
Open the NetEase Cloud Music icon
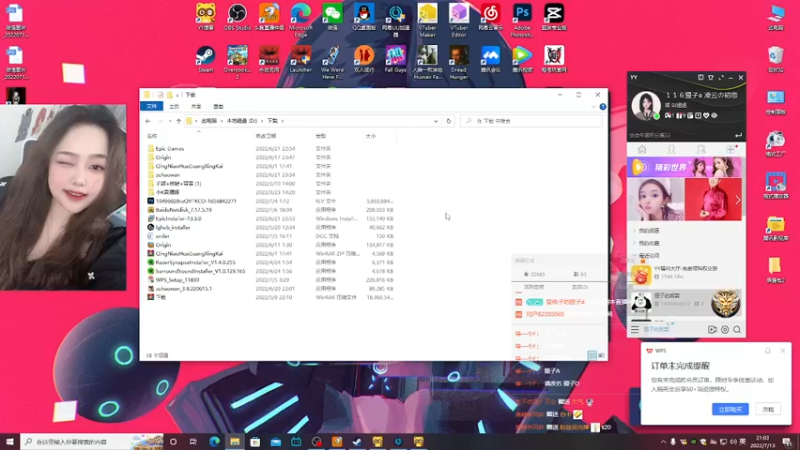point(490,17)
